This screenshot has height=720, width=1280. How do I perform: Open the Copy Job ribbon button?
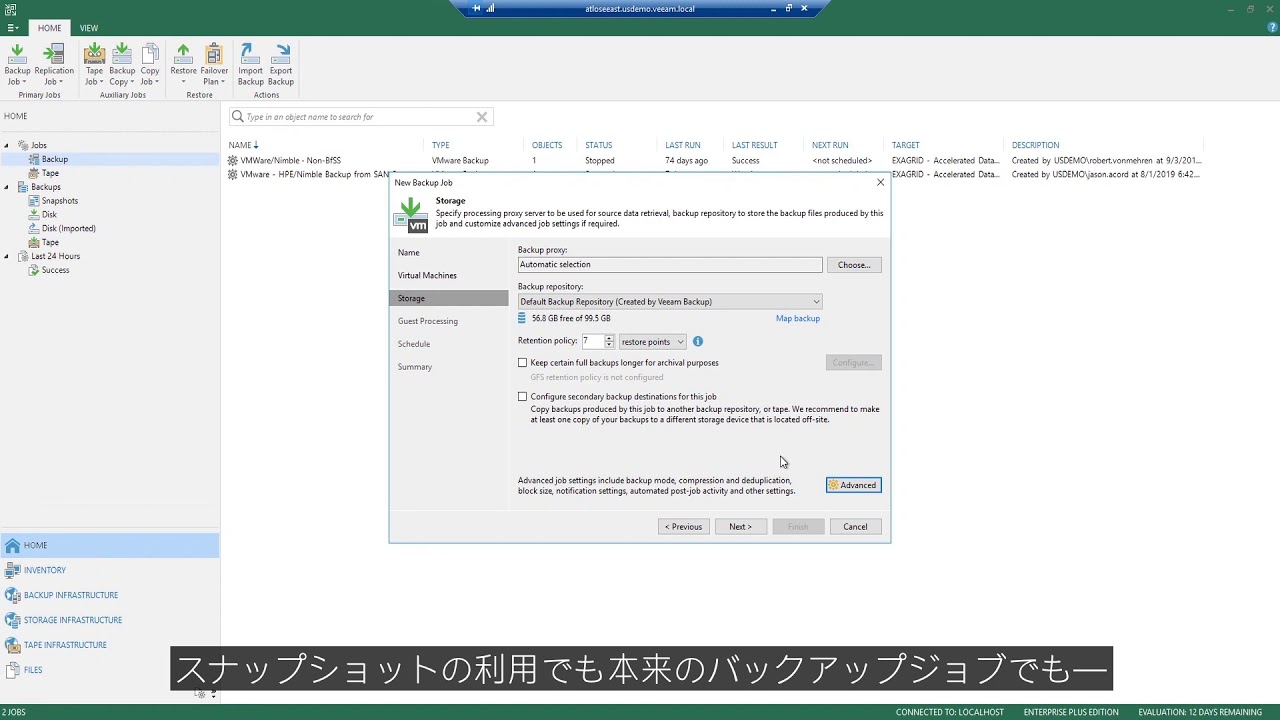point(150,65)
